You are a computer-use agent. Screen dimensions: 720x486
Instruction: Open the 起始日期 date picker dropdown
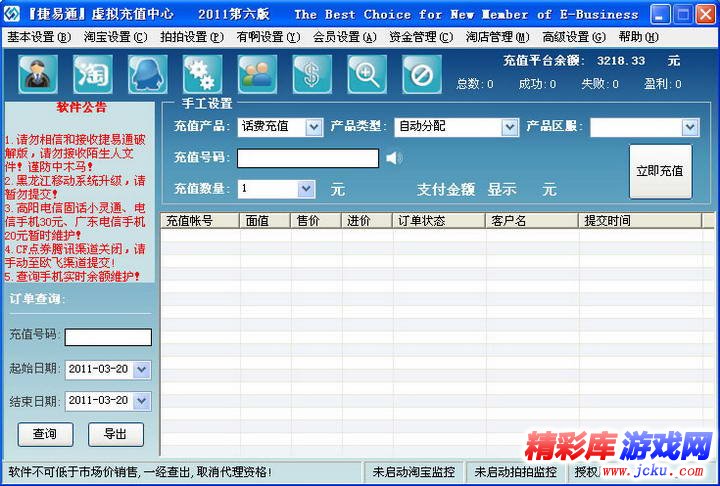[x=141, y=369]
